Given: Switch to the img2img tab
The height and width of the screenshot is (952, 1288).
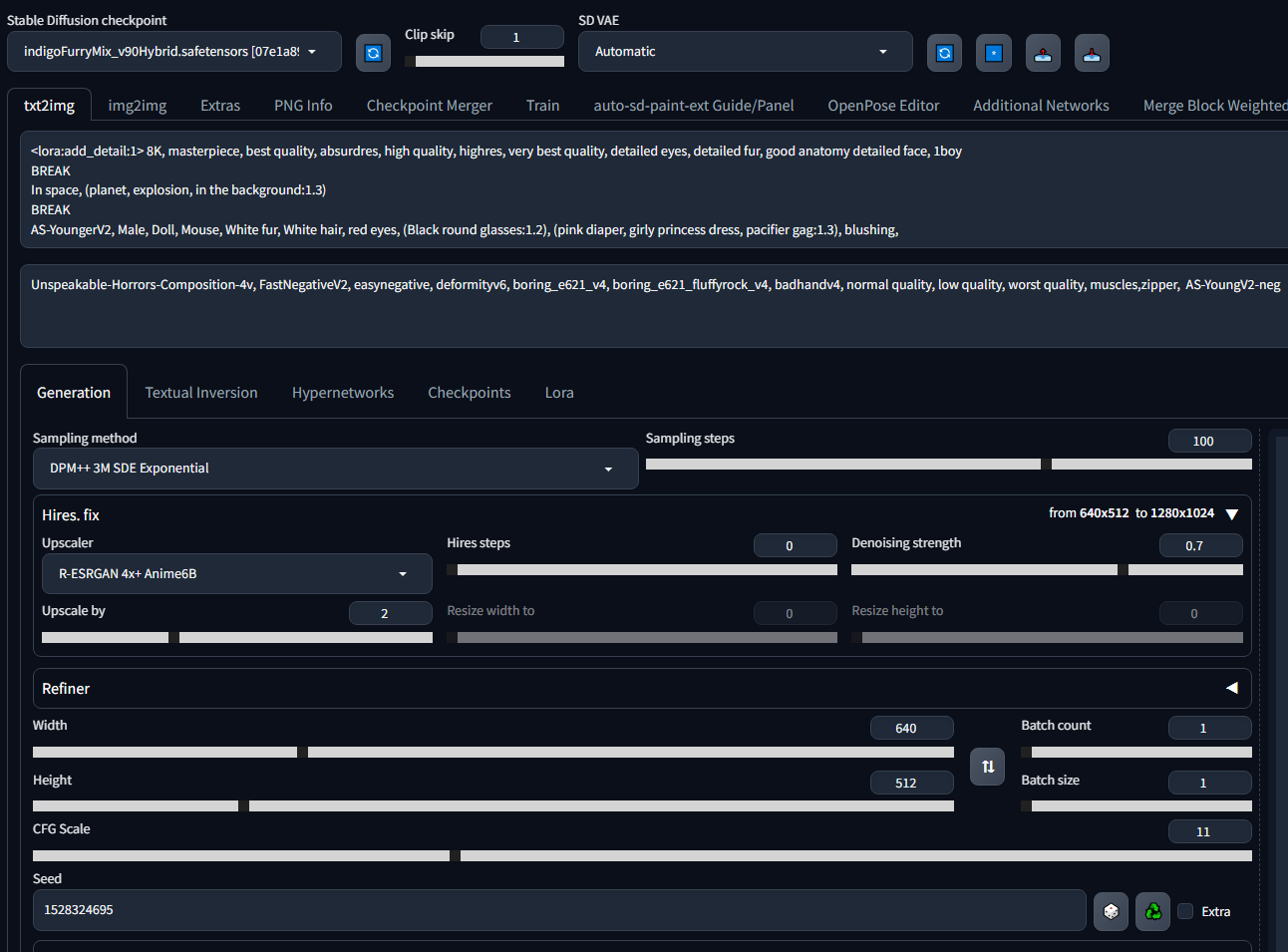Looking at the screenshot, I should click(x=137, y=106).
